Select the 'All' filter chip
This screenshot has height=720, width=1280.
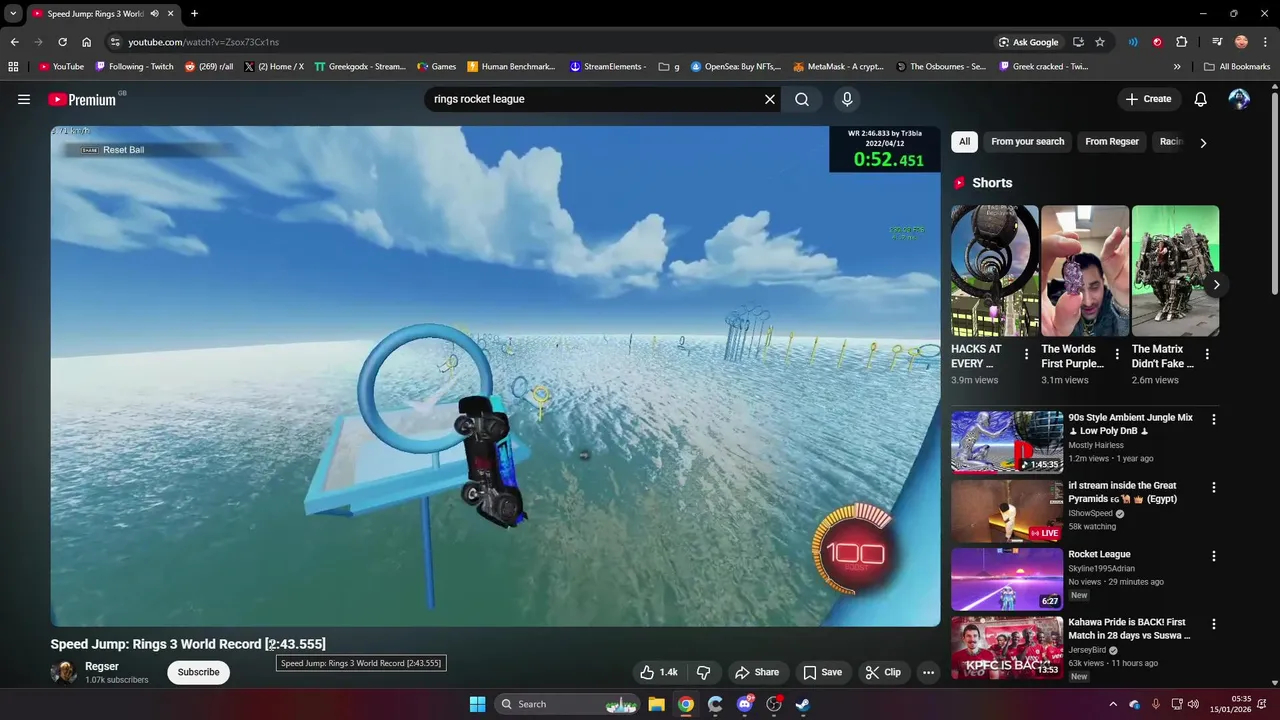964,142
